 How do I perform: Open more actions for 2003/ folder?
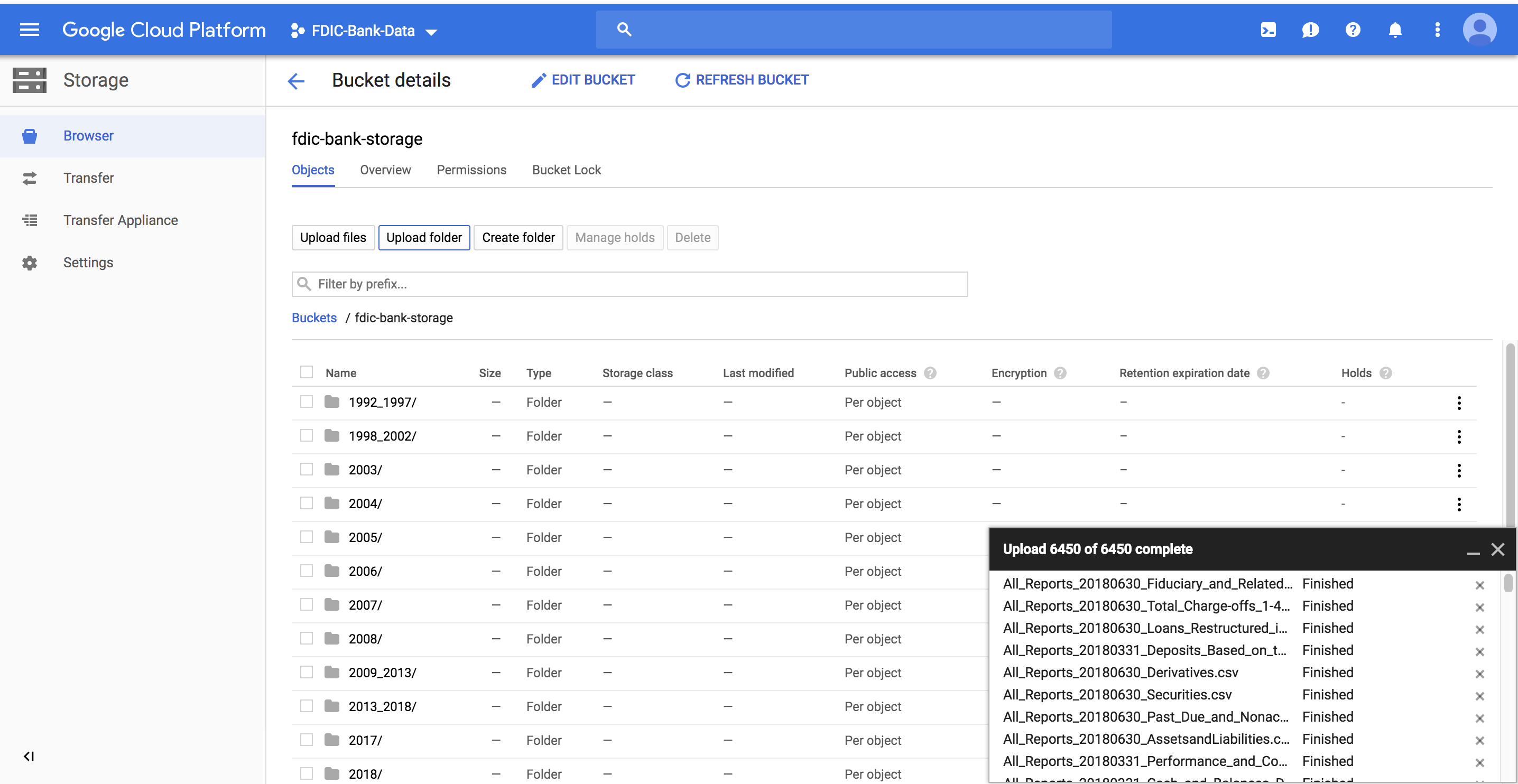[1459, 470]
